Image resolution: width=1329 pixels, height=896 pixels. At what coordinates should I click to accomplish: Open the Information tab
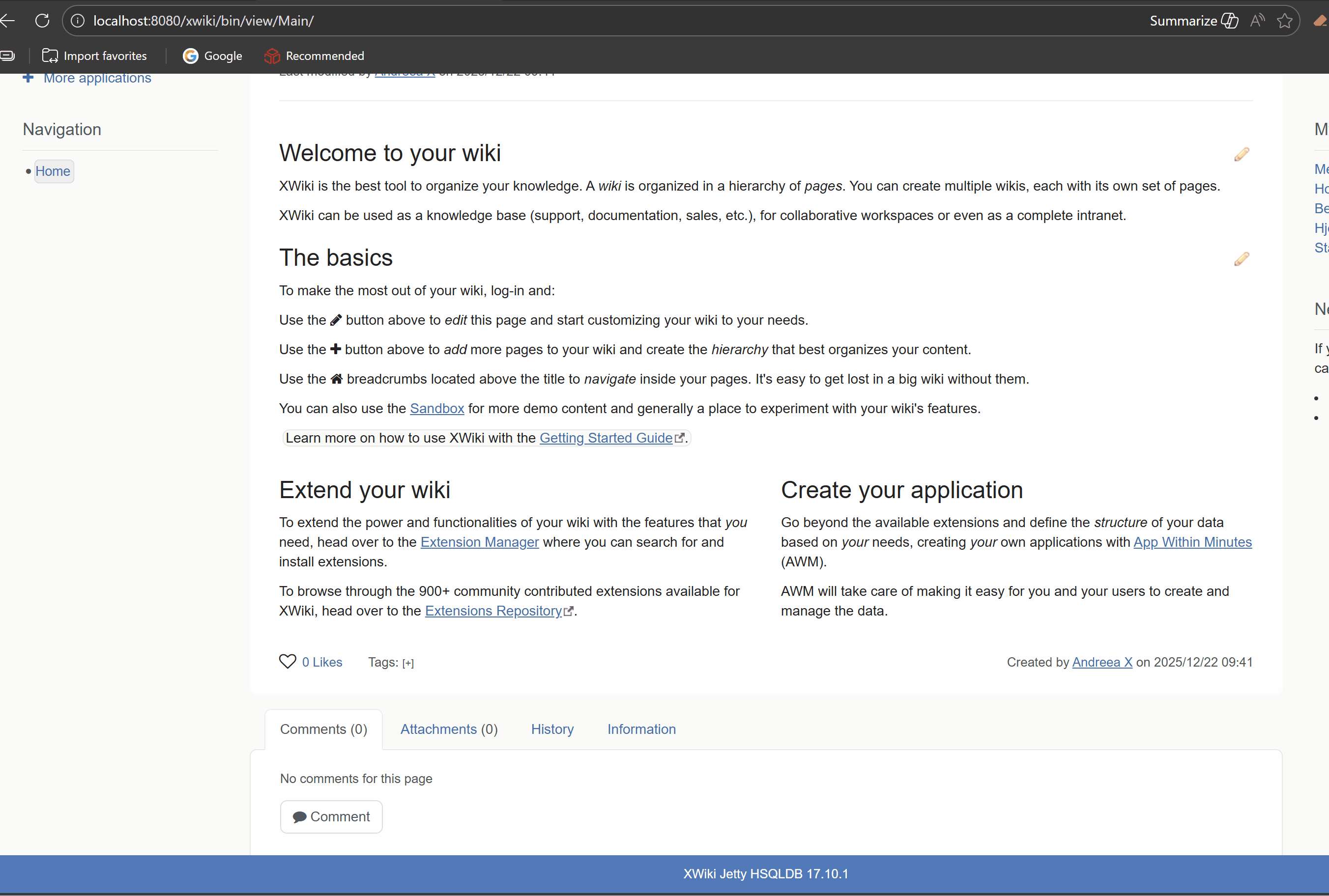pyautogui.click(x=641, y=729)
